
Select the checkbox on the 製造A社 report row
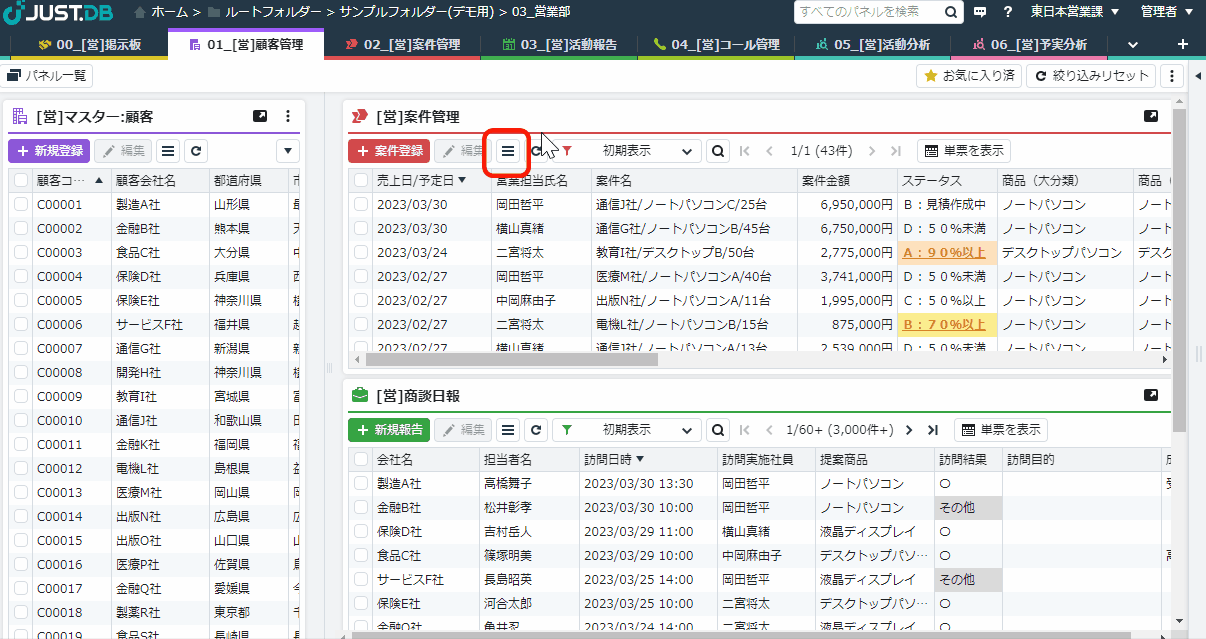tap(359, 483)
